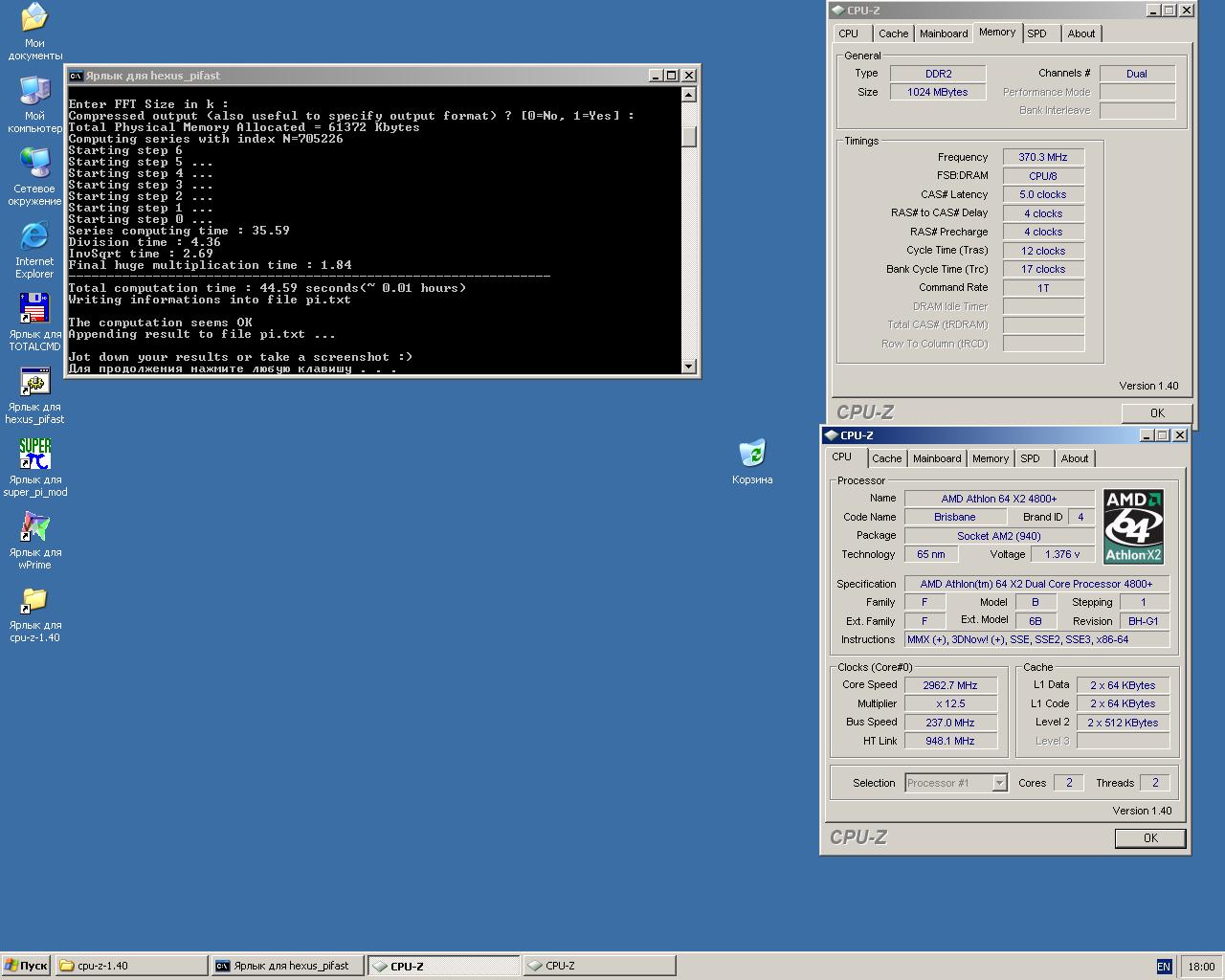Click console scrollbar down arrow
Image resolution: width=1225 pixels, height=980 pixels.
coord(689,367)
